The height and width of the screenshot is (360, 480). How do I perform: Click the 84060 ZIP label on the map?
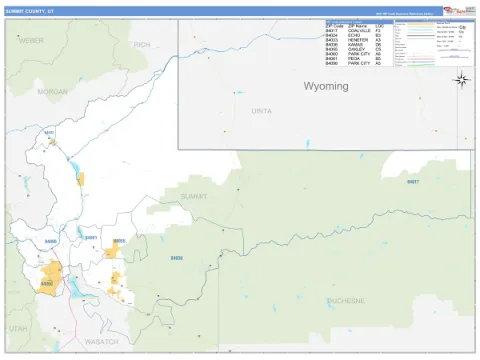pyautogui.click(x=47, y=284)
